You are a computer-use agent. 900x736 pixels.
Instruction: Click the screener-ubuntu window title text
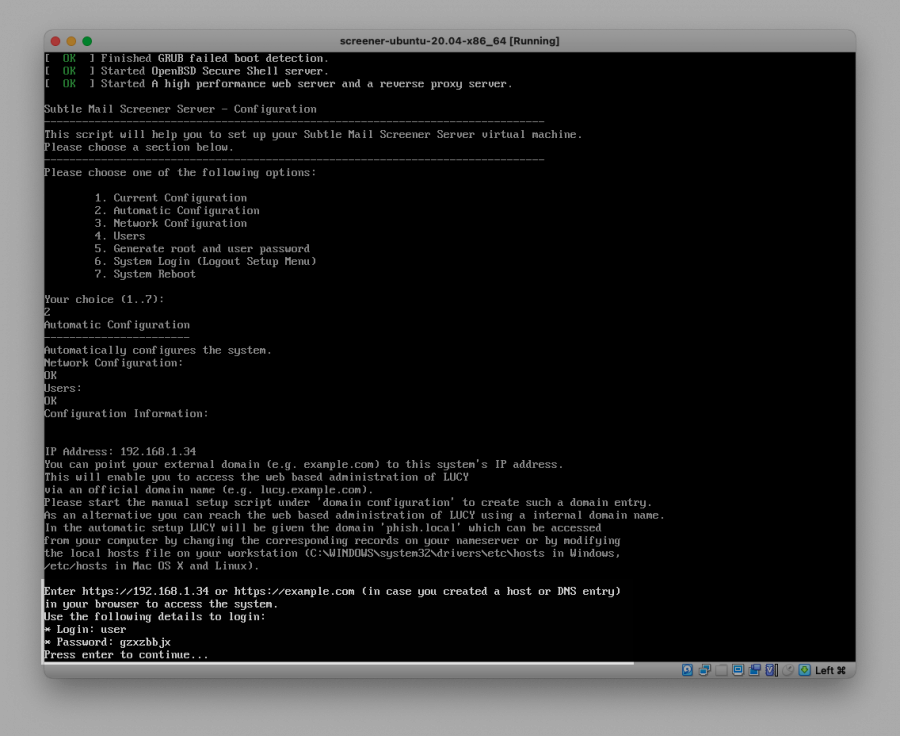[449, 41]
